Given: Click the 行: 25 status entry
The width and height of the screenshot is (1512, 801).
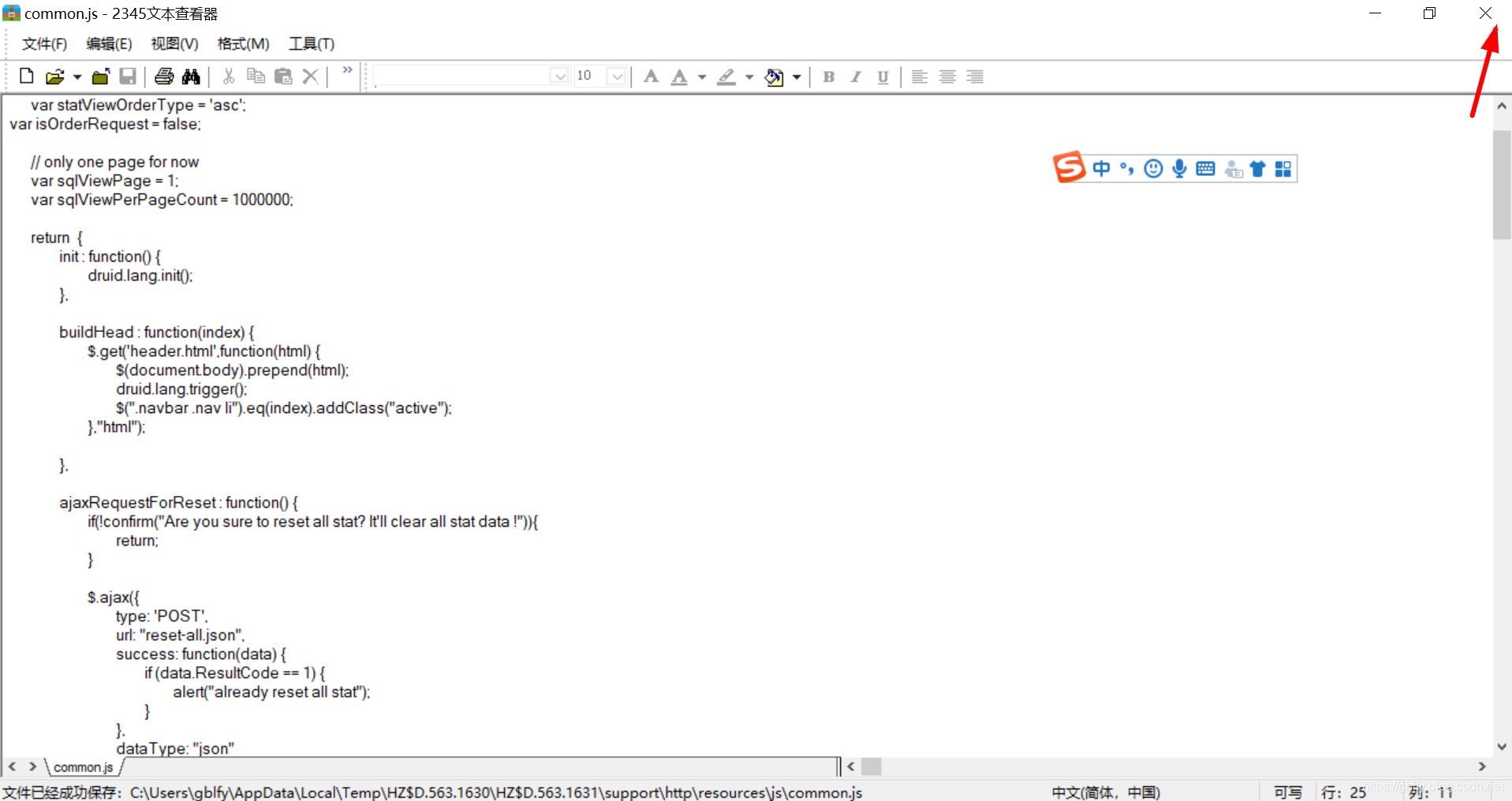Looking at the screenshot, I should (1343, 792).
